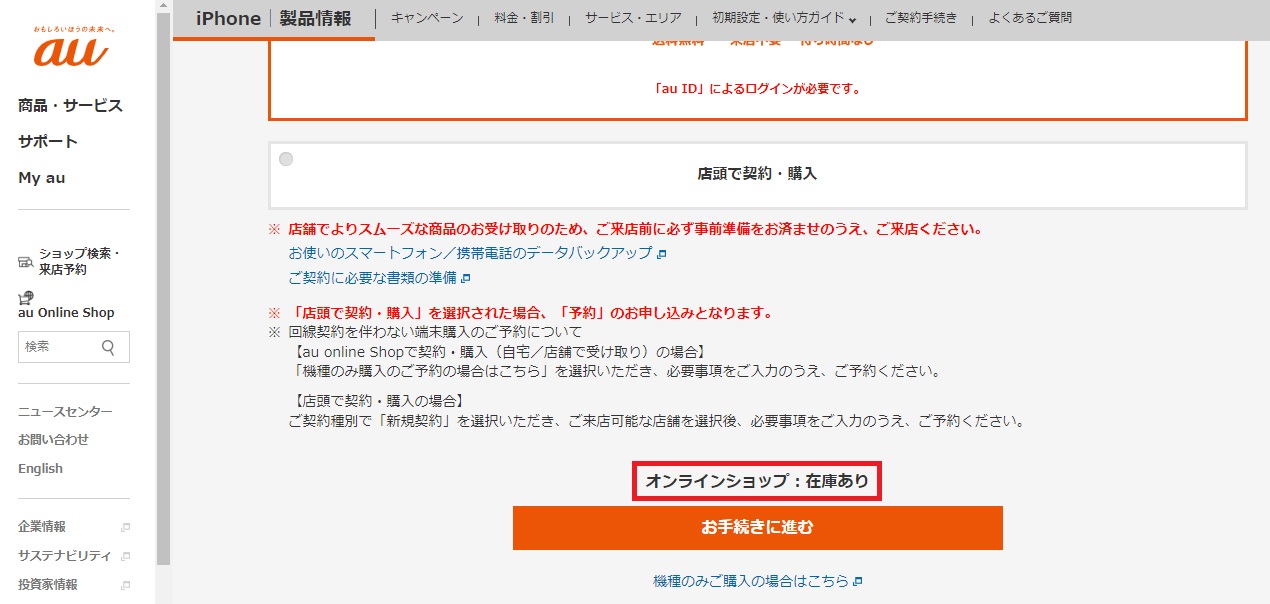Click the 「au ID」によるログインが必要です notice
The width and height of the screenshot is (1270, 604).
click(x=757, y=88)
